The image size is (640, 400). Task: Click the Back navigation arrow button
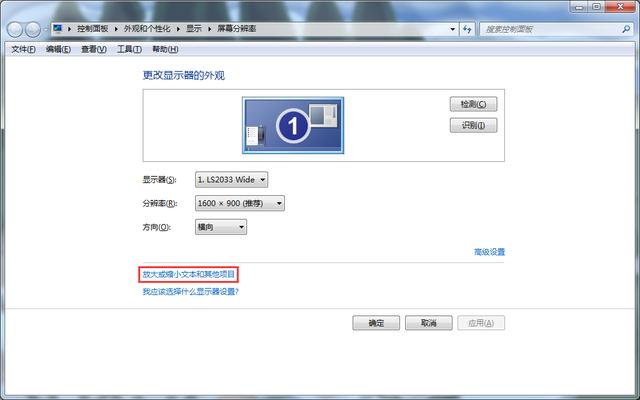click(x=19, y=30)
